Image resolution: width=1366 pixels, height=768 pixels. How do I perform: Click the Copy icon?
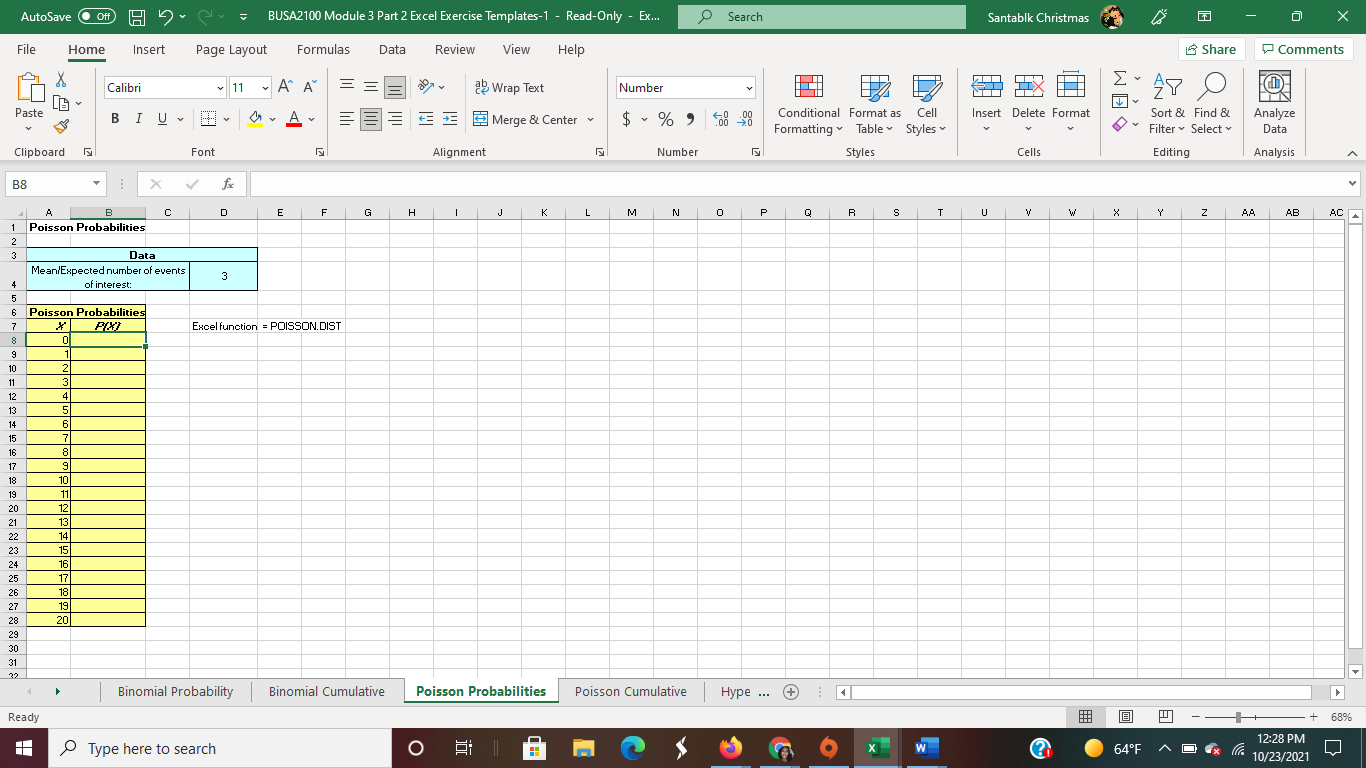coord(59,104)
